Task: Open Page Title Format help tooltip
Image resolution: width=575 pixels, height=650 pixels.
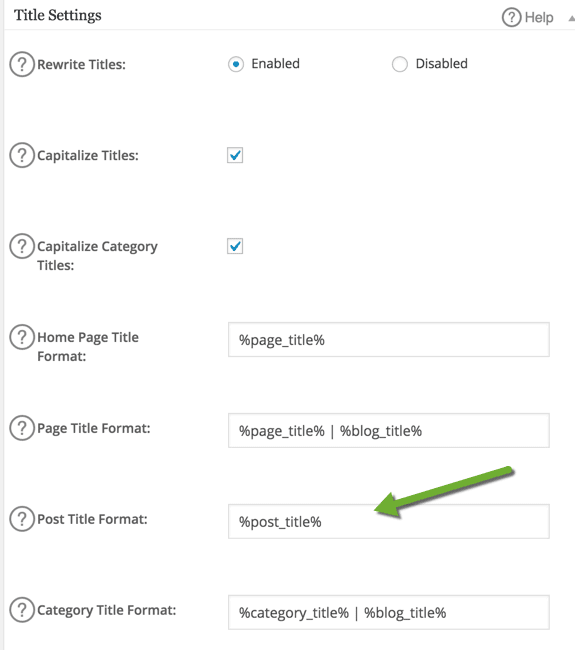Action: 22,428
